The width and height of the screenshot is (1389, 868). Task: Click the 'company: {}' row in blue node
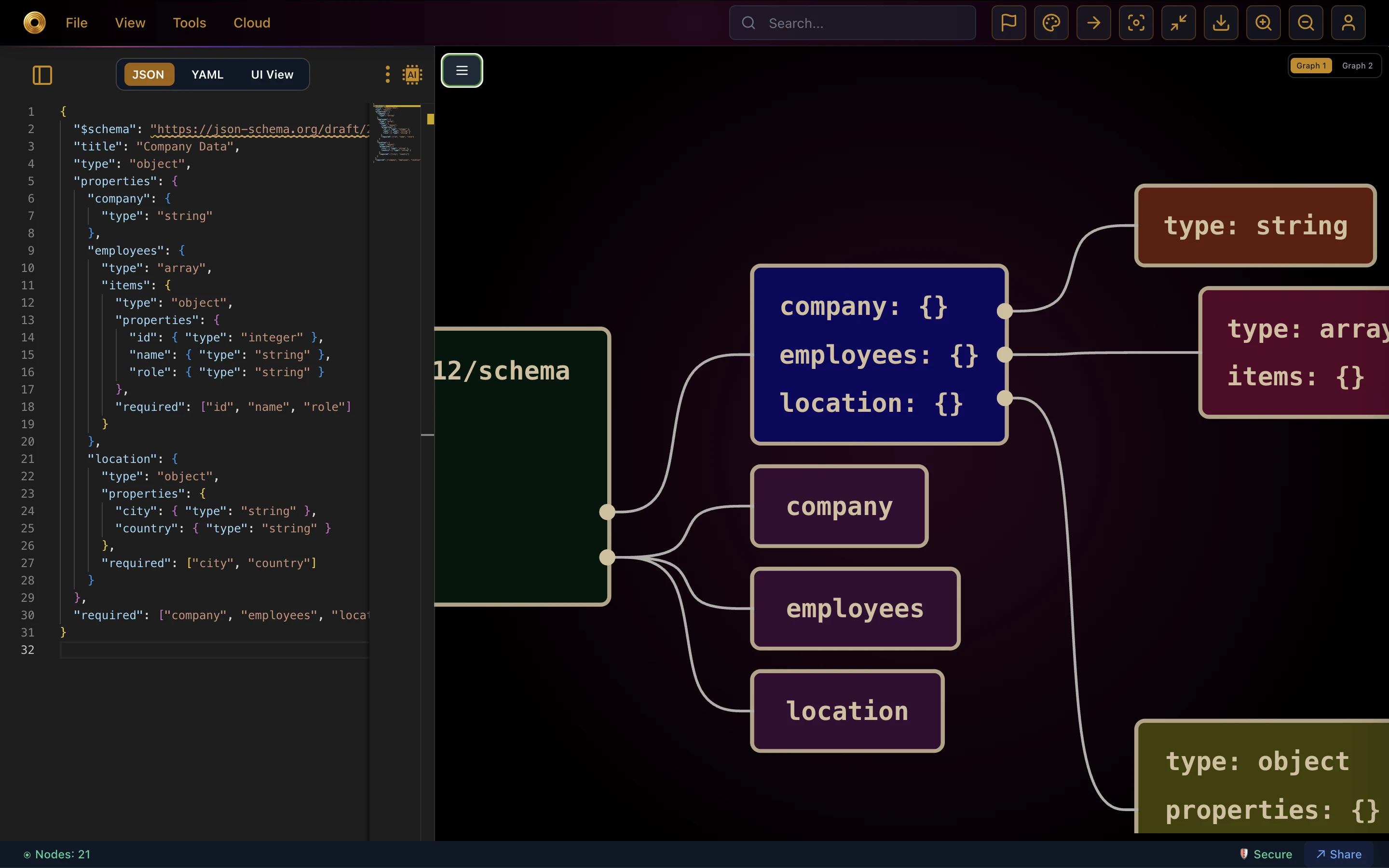click(x=864, y=307)
